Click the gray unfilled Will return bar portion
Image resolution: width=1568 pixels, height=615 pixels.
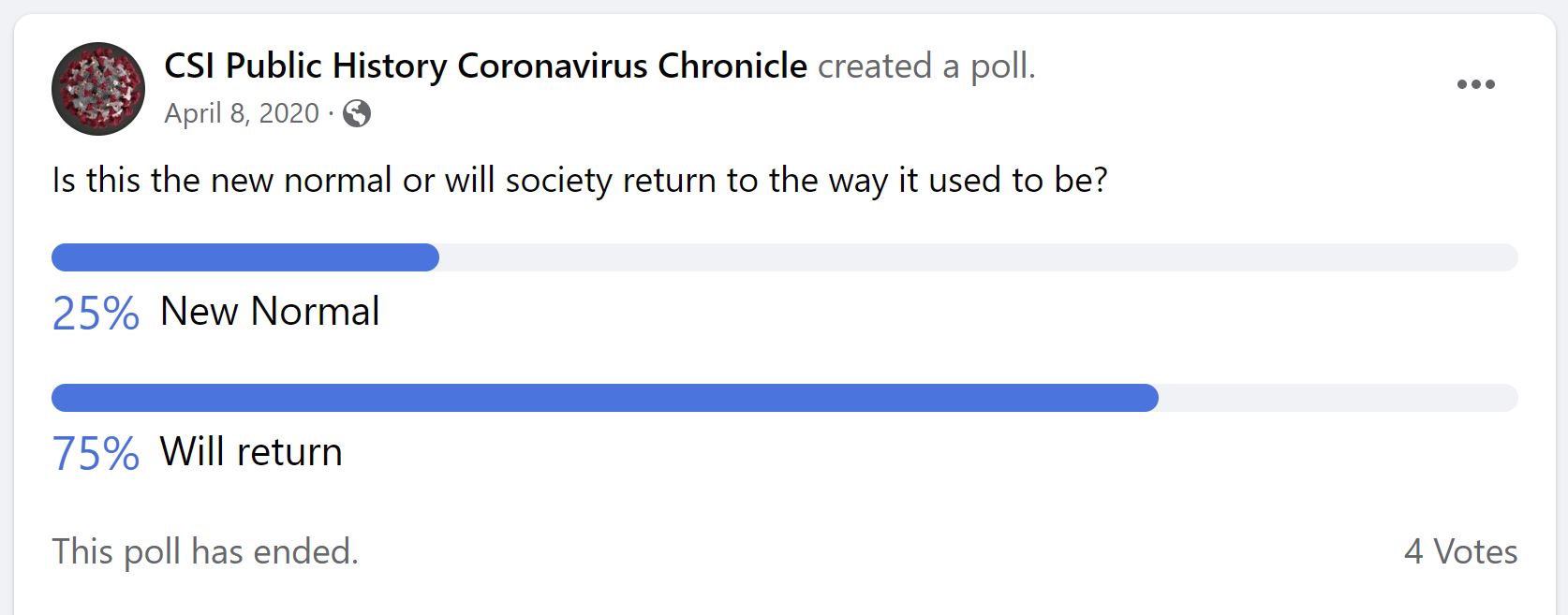tap(1338, 398)
